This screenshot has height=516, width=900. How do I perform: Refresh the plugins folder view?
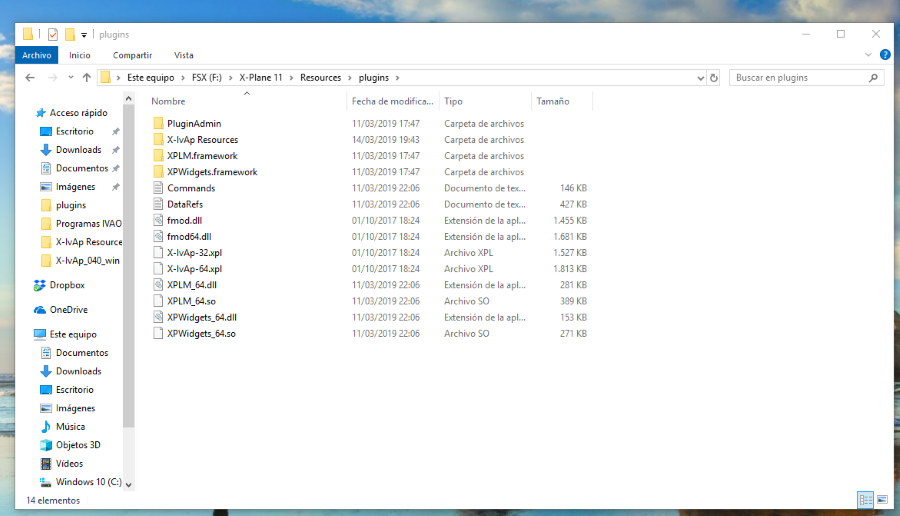pyautogui.click(x=714, y=77)
